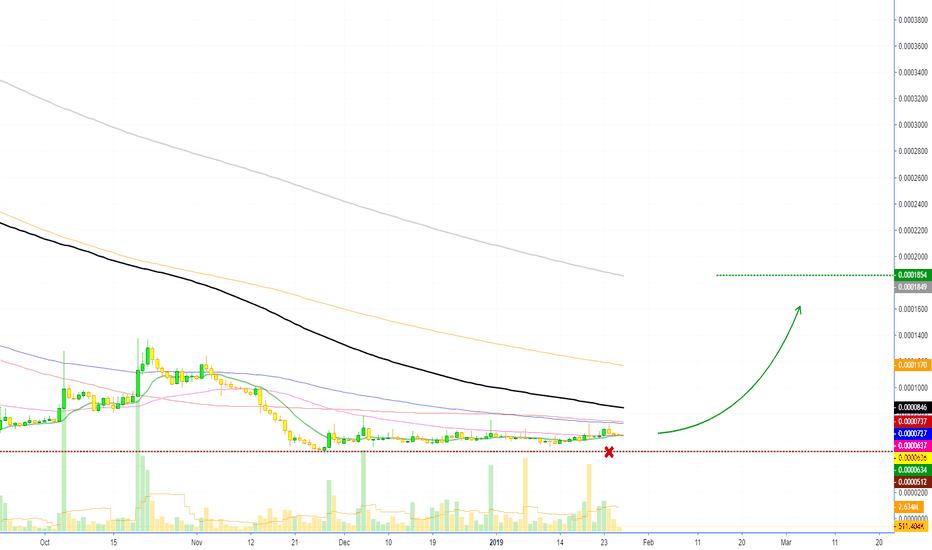Click the blue 0.0000727 price label
Screen dimensions: 932x550
[912, 433]
